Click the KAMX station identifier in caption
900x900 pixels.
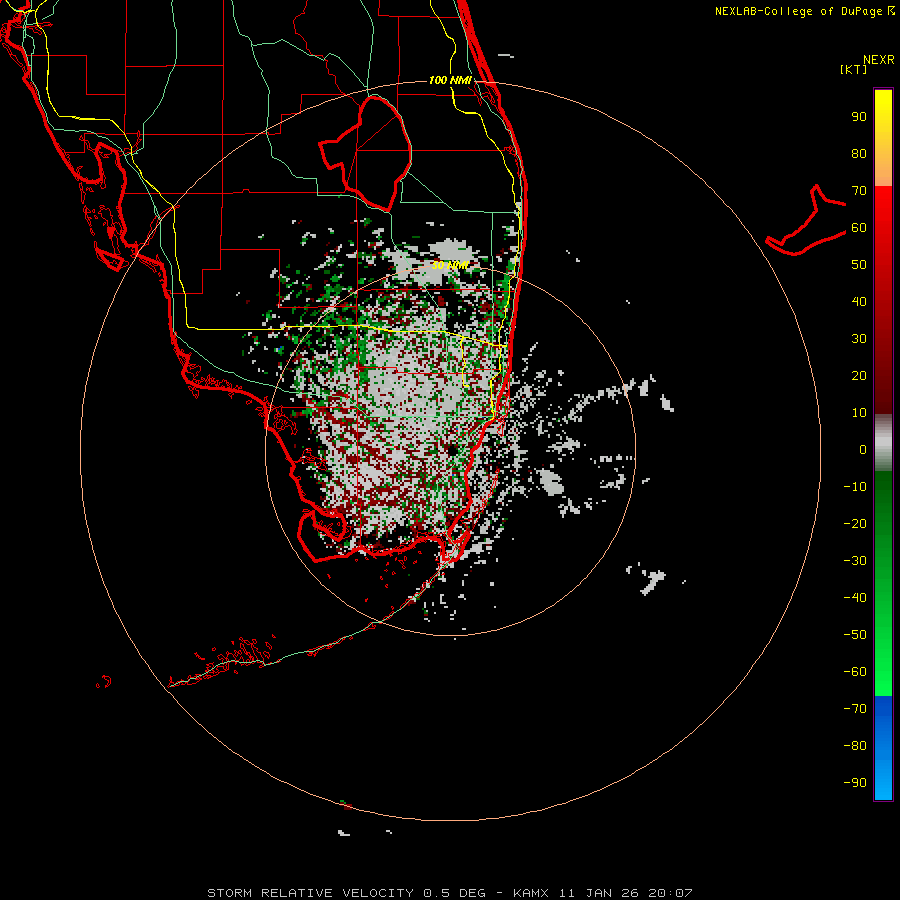click(530, 893)
